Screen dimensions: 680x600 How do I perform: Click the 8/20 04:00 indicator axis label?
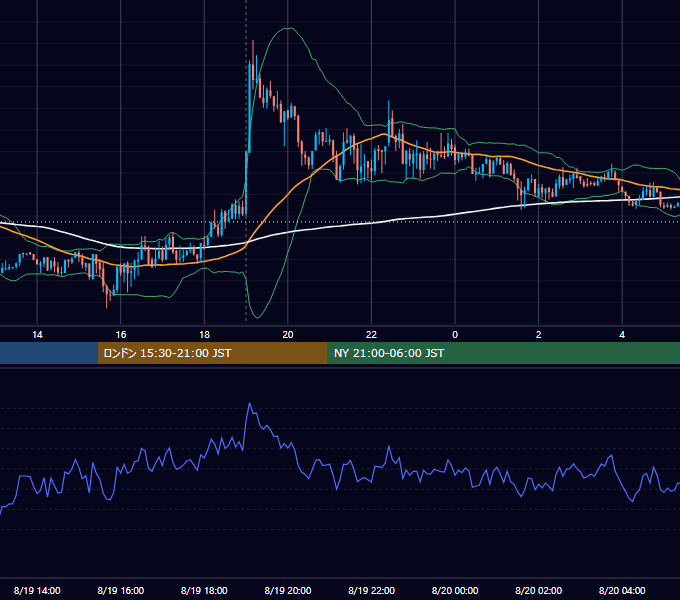[x=622, y=590]
